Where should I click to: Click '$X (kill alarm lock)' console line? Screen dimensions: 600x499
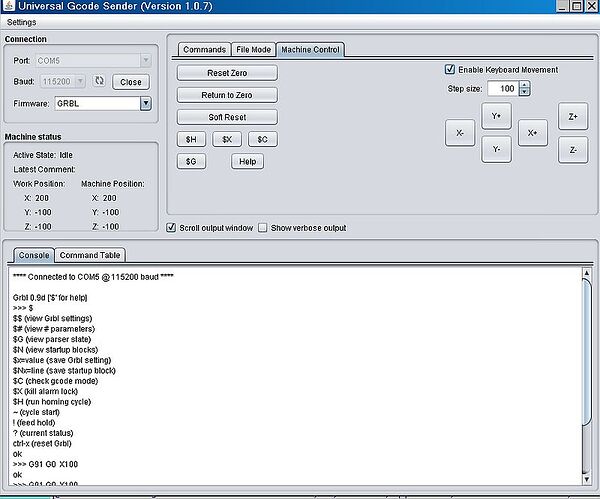45,391
